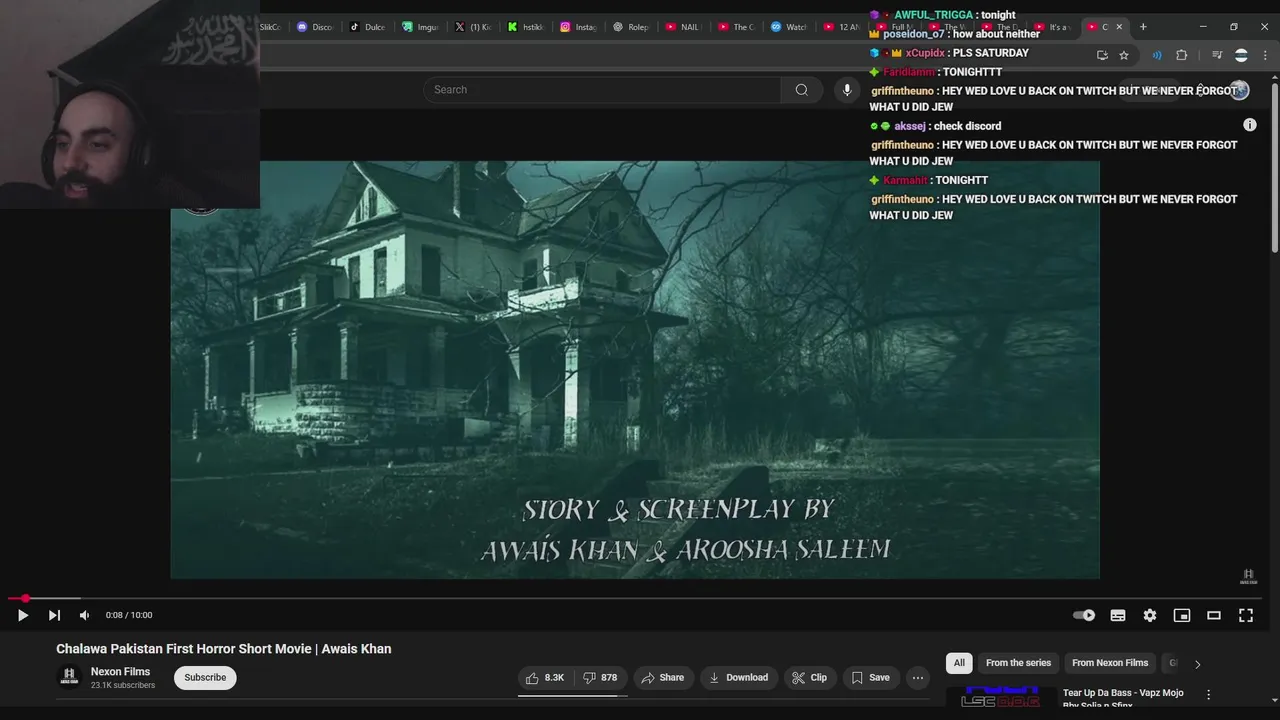
Task: Open Chrome three-dot menu
Action: click(x=1265, y=55)
